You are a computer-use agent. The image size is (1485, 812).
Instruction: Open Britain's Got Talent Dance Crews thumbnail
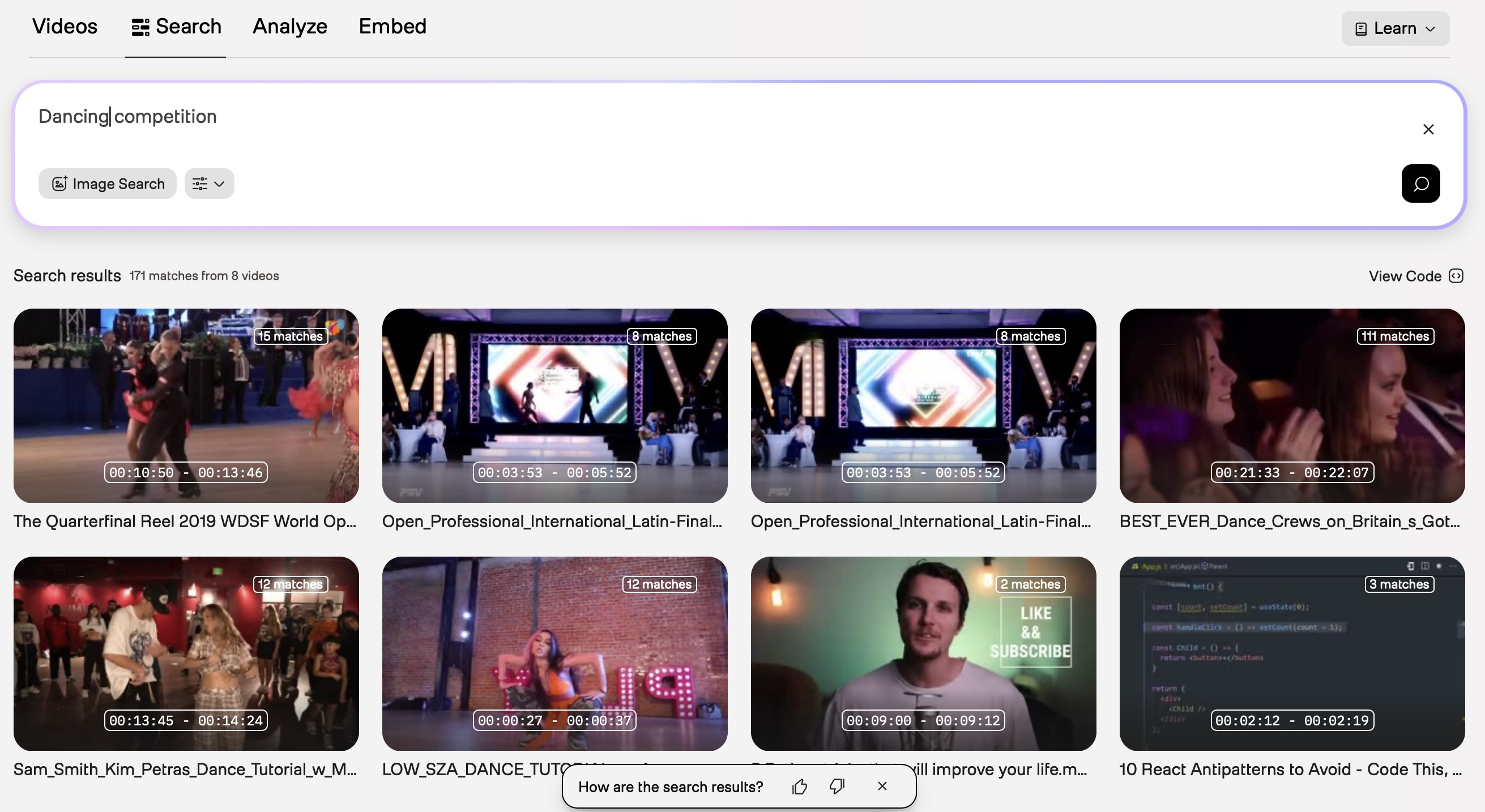pyautogui.click(x=1291, y=405)
